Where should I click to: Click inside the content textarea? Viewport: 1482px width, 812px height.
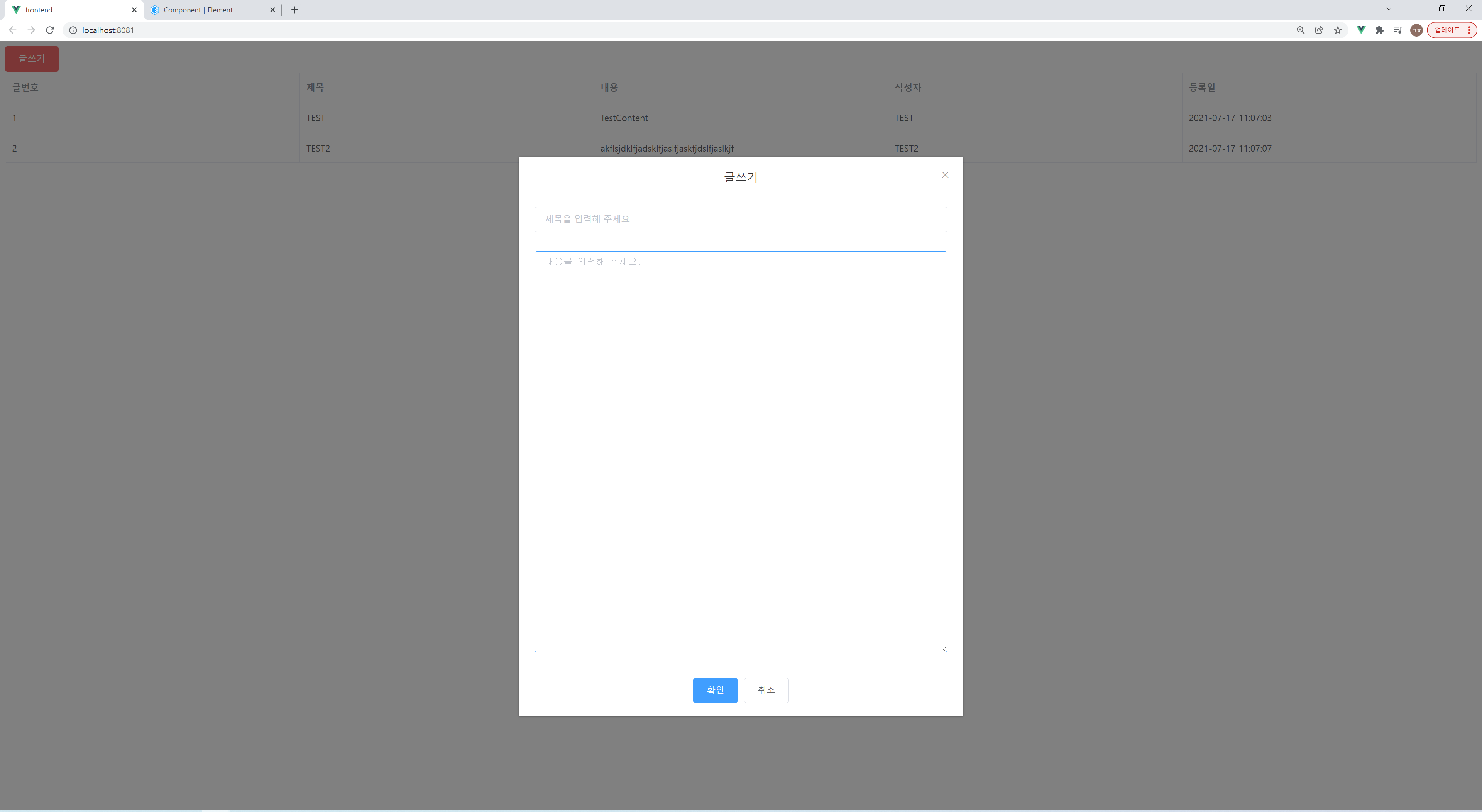click(741, 451)
